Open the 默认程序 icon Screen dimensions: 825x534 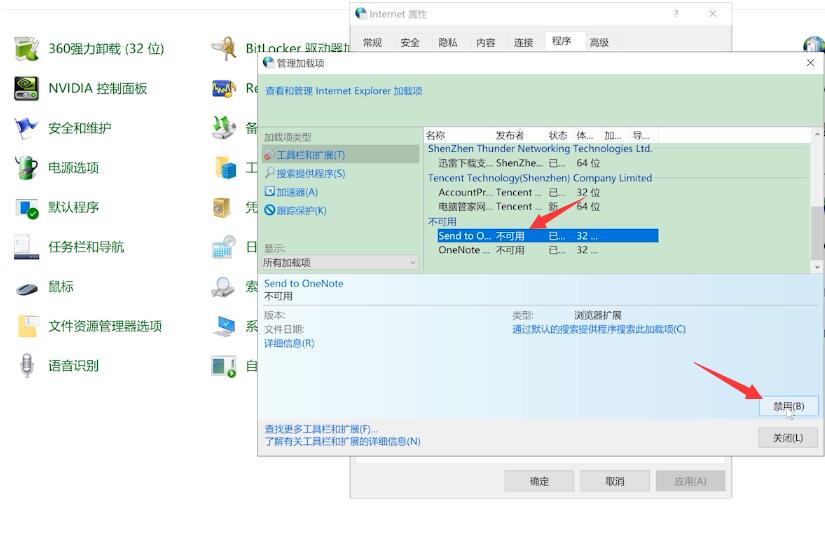pos(26,207)
